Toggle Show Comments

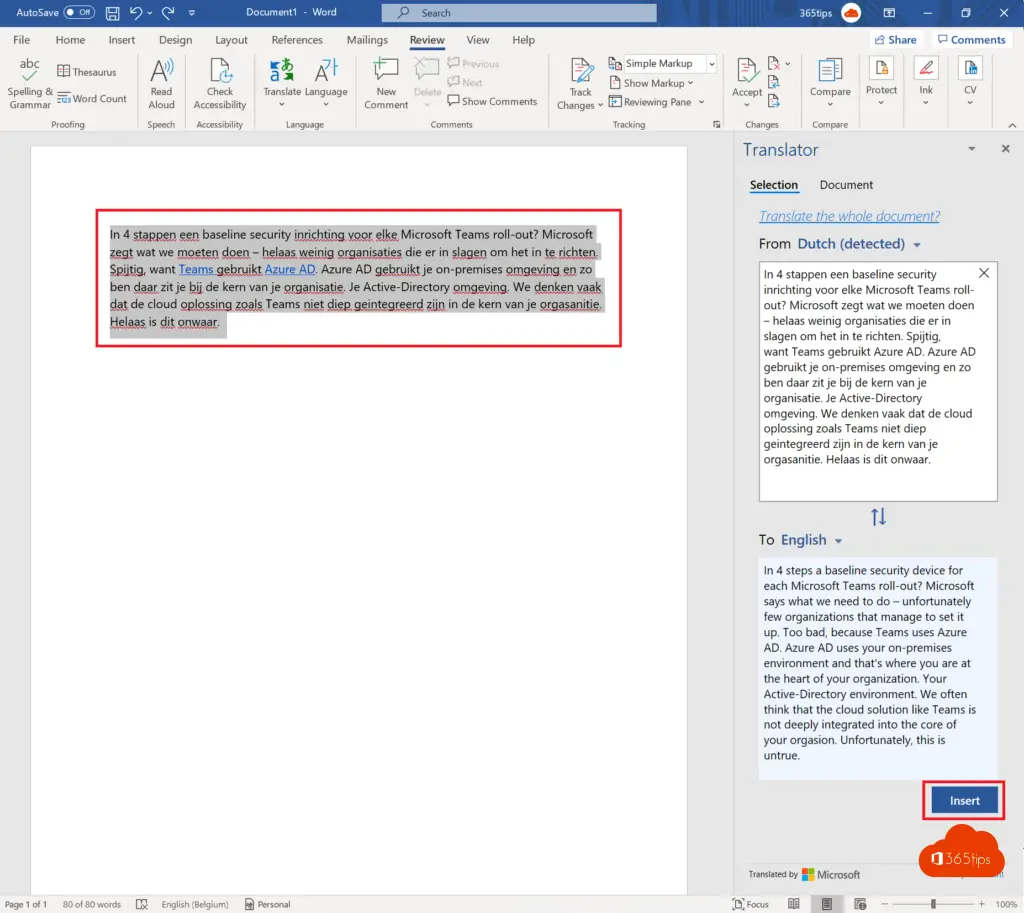(492, 101)
